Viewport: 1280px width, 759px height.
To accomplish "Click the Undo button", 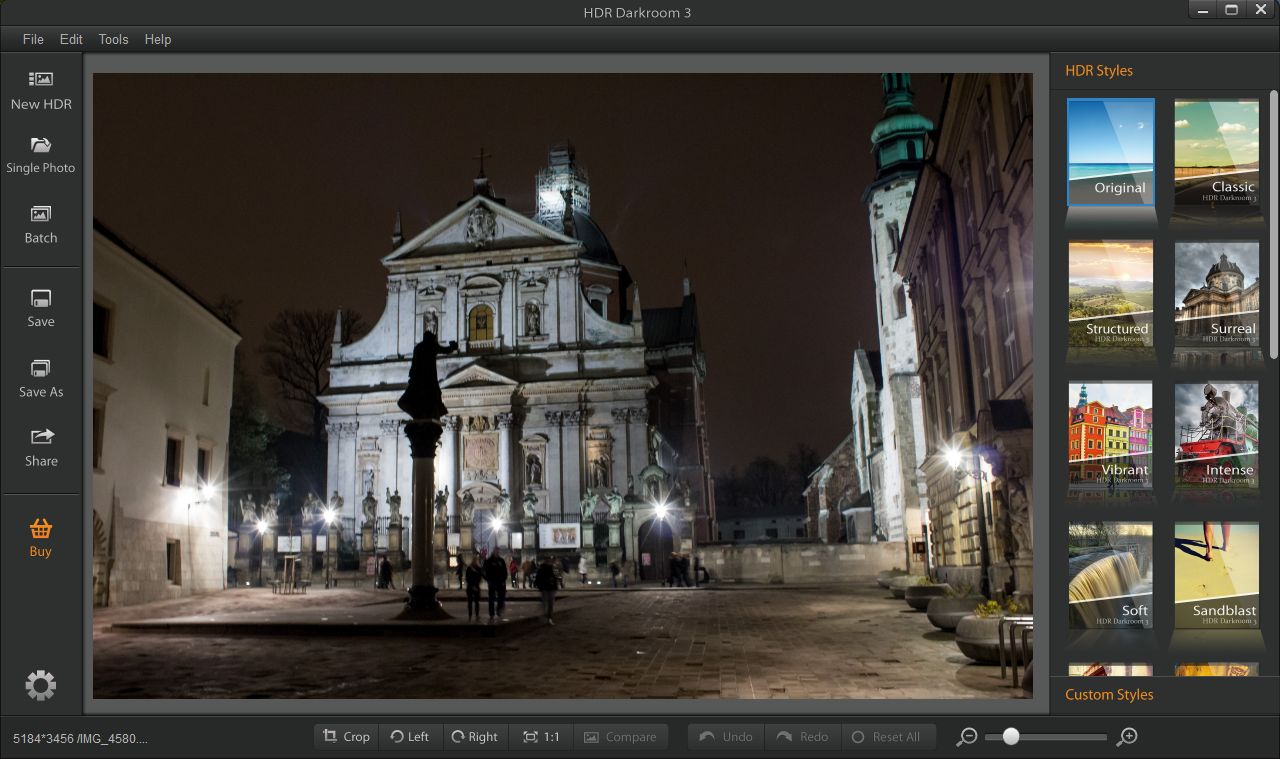I will 725,736.
